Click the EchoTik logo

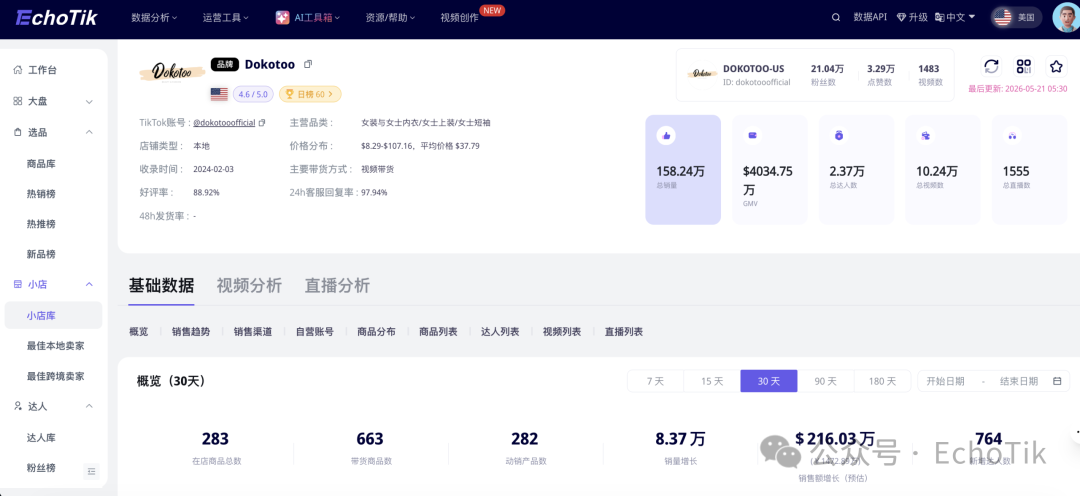click(56, 18)
